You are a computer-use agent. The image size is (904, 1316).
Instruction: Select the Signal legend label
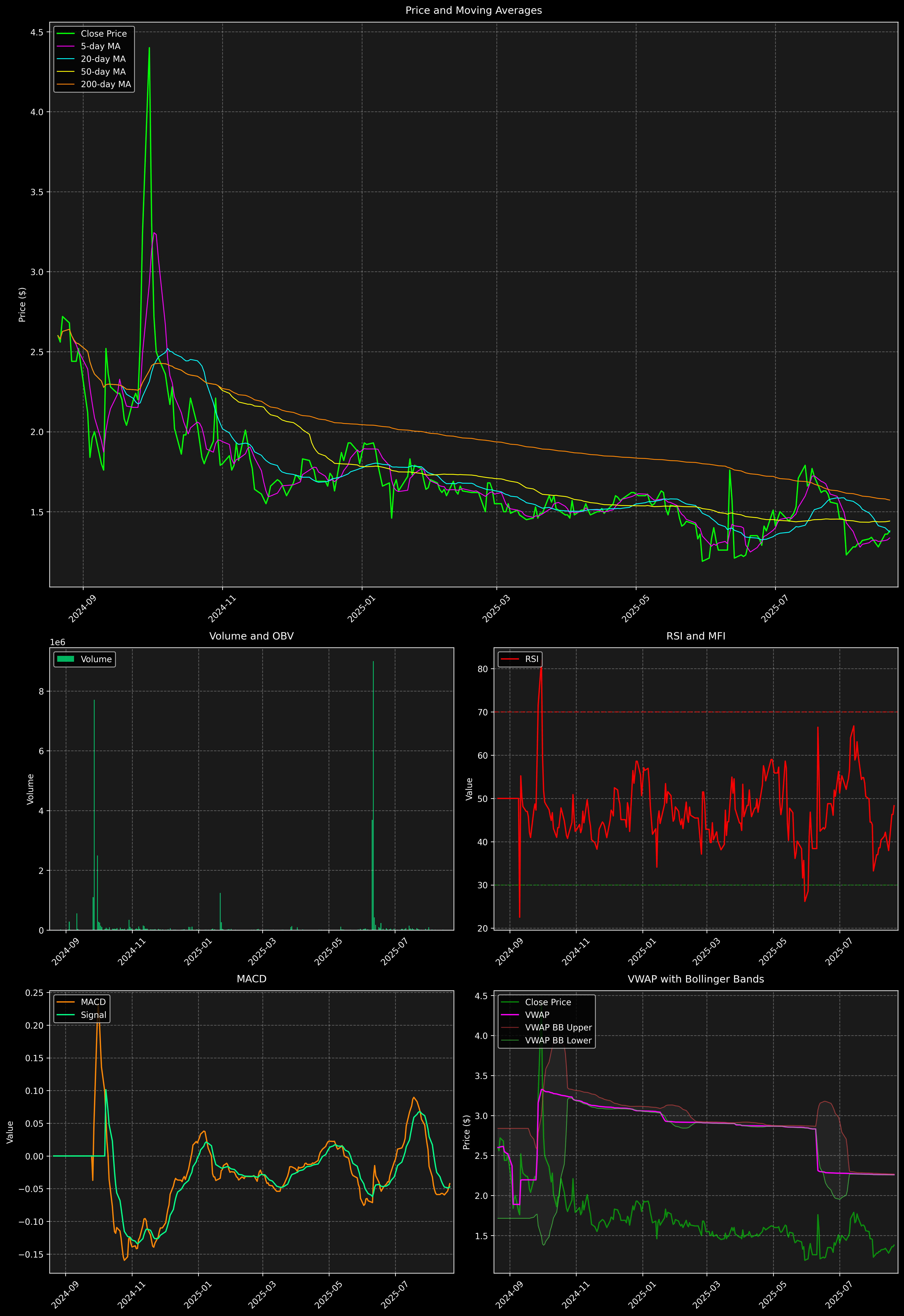point(93,1015)
